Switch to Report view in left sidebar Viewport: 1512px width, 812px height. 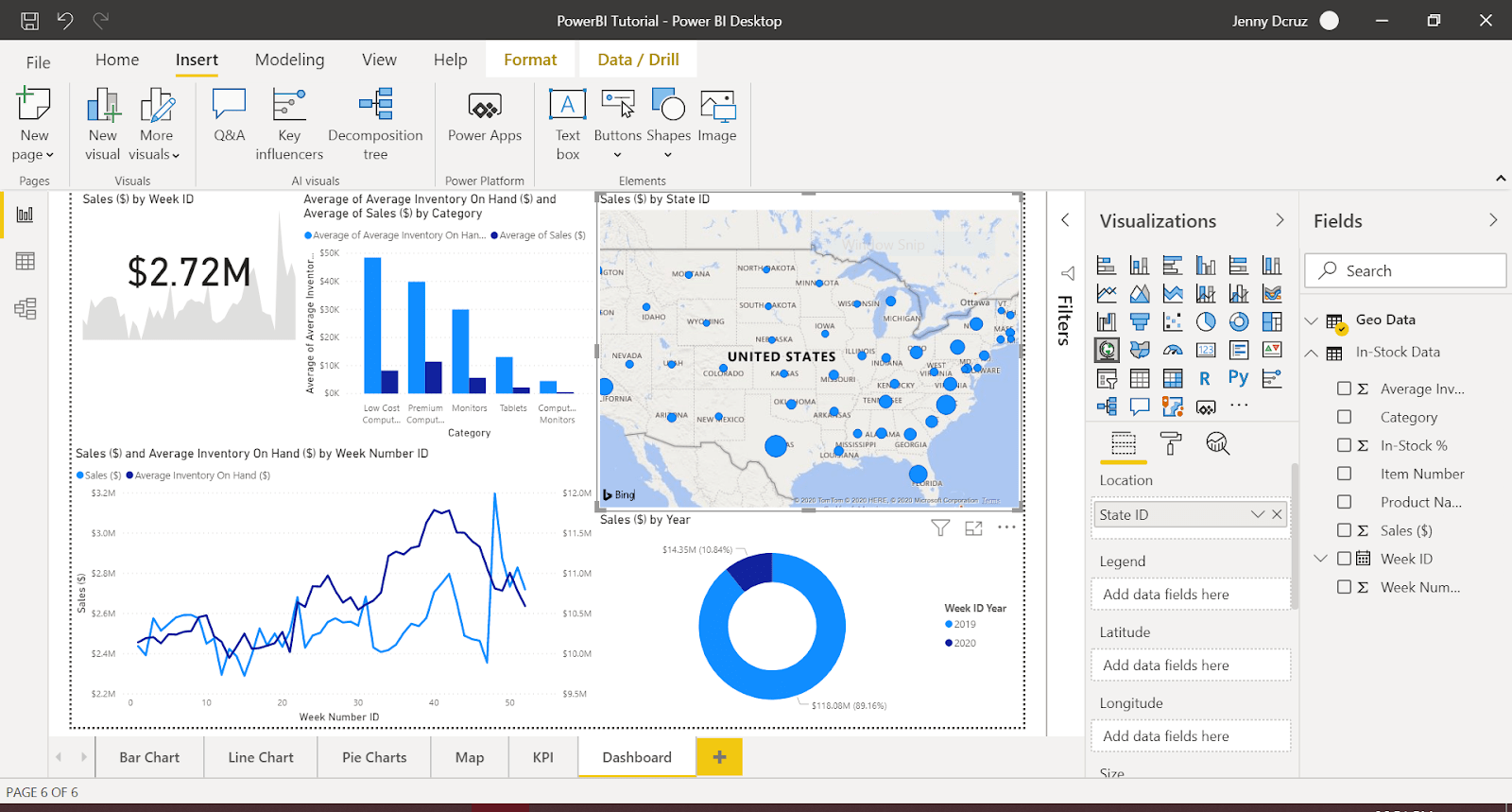pos(25,215)
